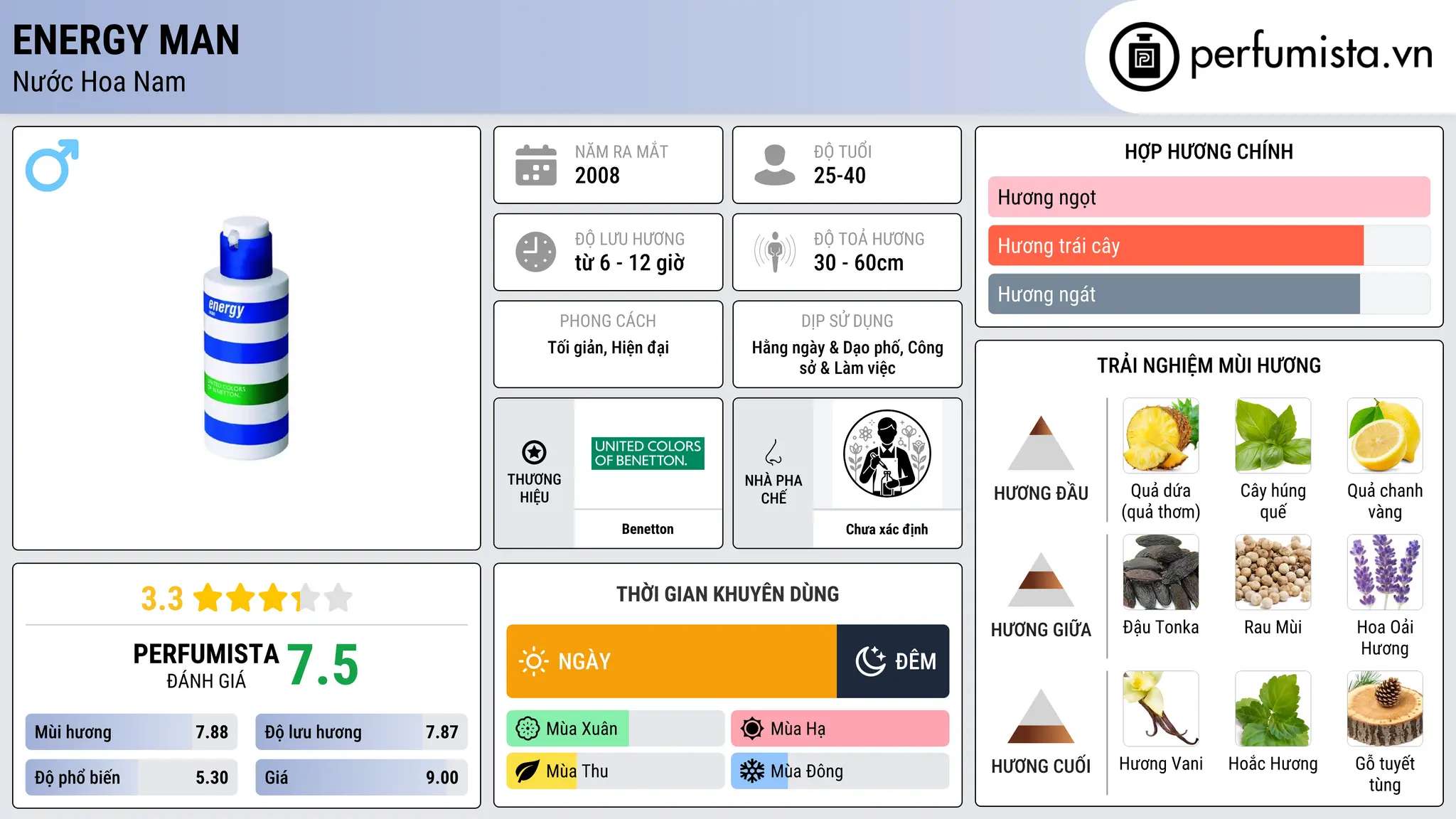Click the Chưa xác định perfumer label
Viewport: 1456px width, 819px height.
coord(887,529)
